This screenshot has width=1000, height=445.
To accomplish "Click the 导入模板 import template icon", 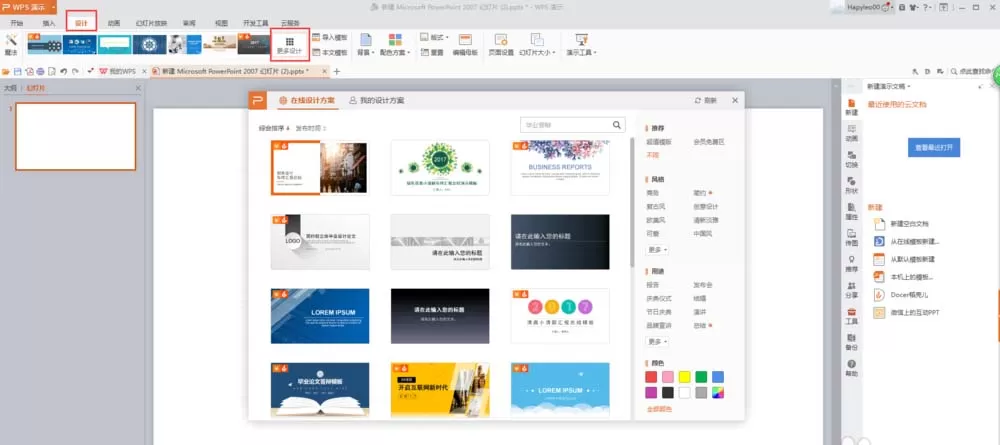I will coord(316,38).
